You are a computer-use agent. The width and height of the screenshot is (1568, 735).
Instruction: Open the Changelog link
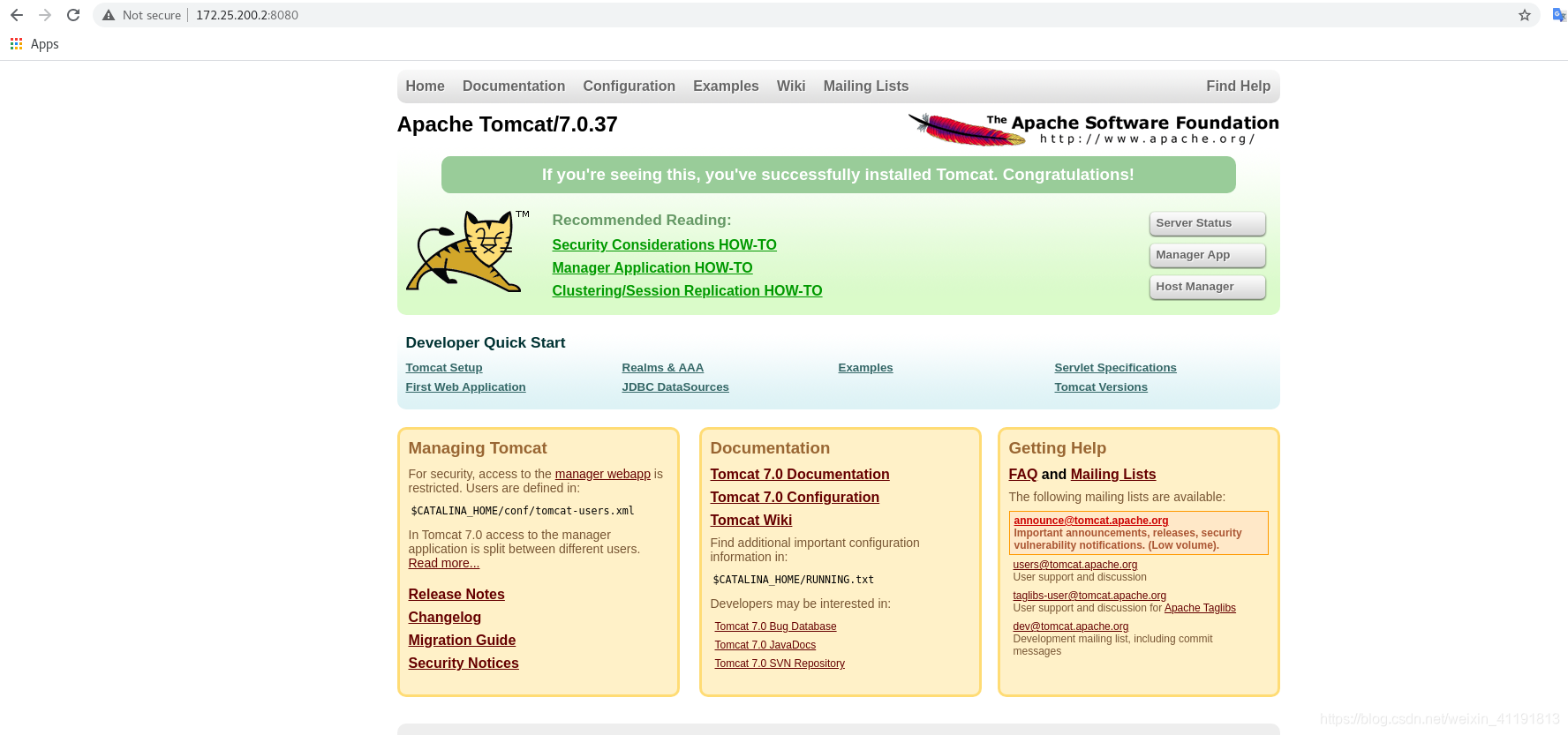point(444,617)
